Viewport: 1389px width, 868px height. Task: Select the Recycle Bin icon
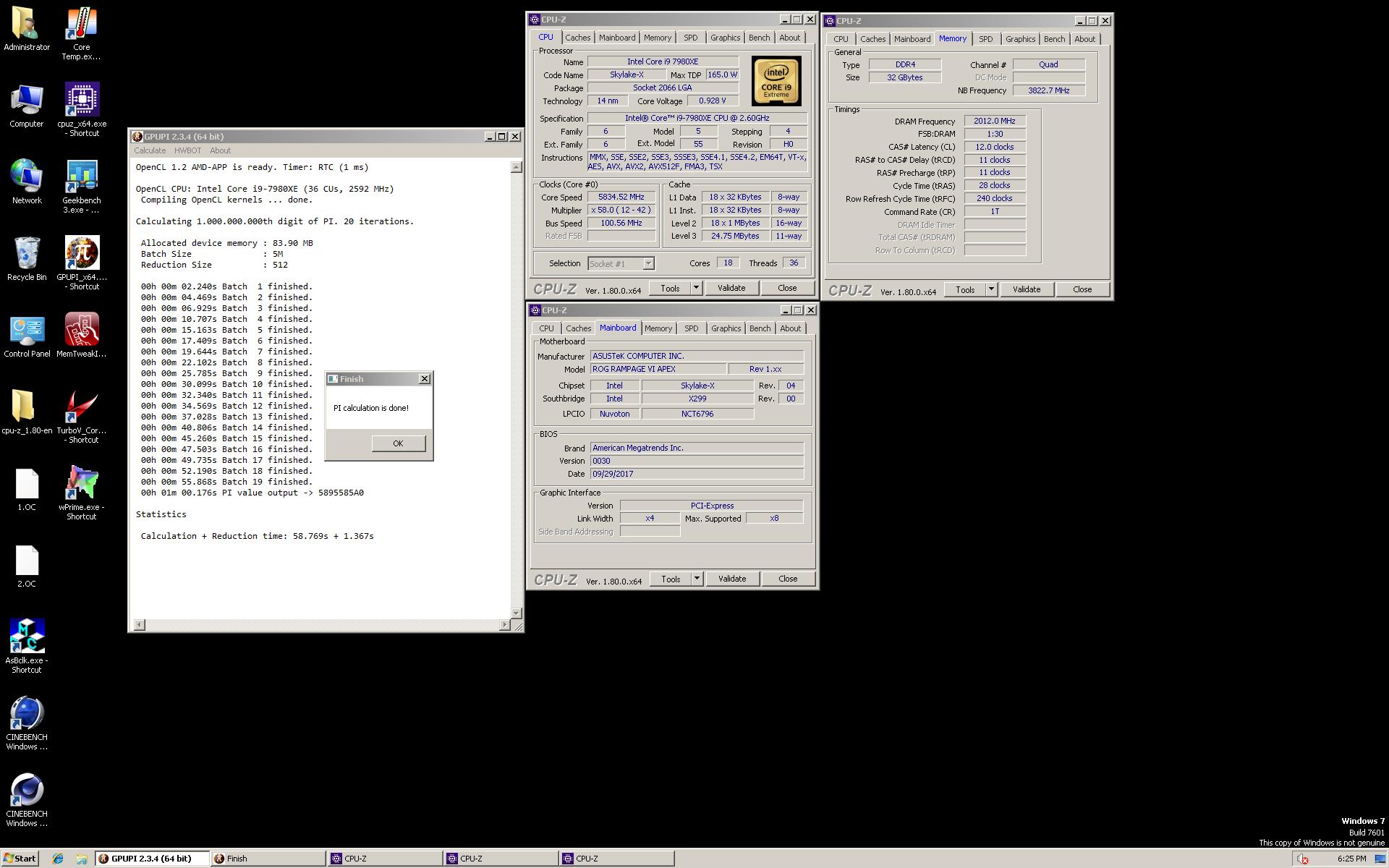point(26,254)
